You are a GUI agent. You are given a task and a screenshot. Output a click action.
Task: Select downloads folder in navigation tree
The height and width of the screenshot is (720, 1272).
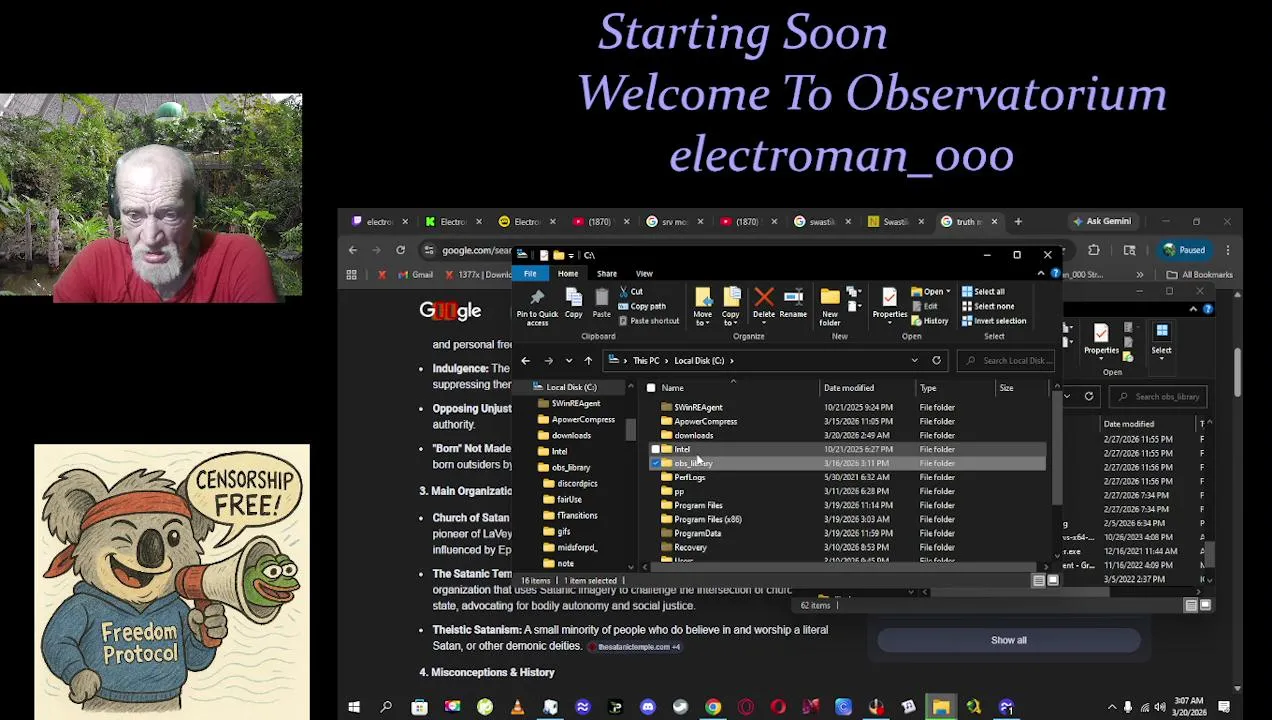pyautogui.click(x=571, y=436)
